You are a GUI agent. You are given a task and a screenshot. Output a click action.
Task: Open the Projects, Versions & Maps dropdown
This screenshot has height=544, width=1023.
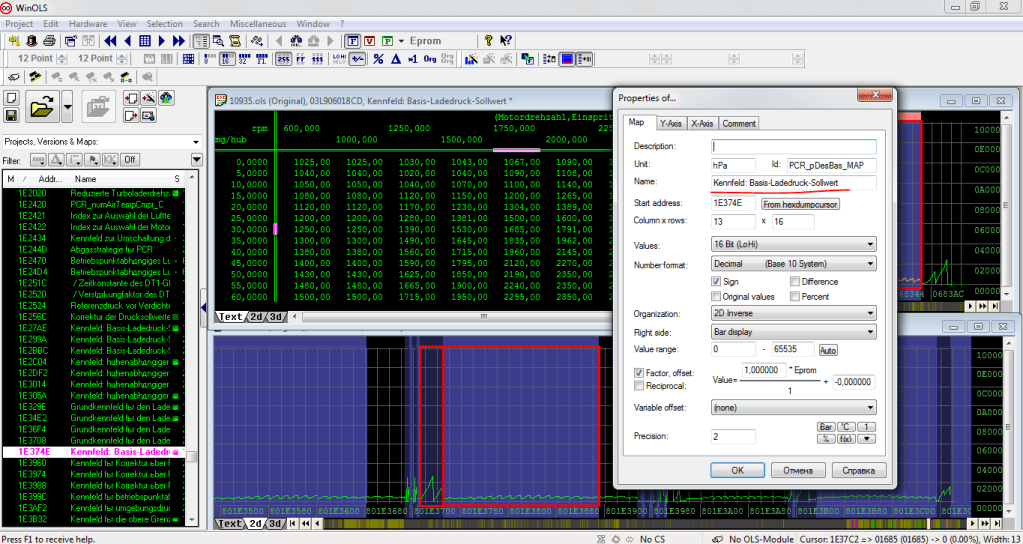[195, 141]
